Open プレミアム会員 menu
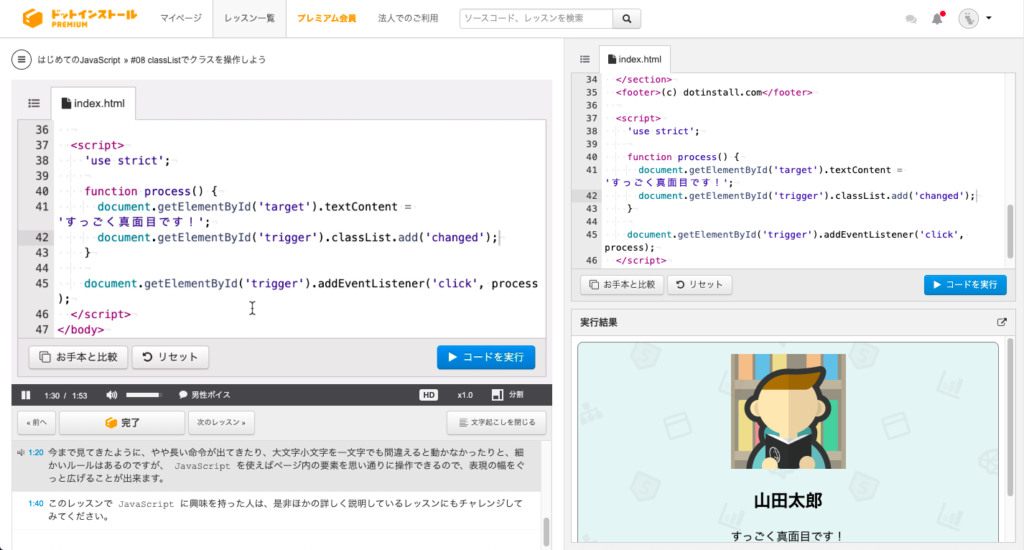The height and width of the screenshot is (550, 1024). point(327,18)
